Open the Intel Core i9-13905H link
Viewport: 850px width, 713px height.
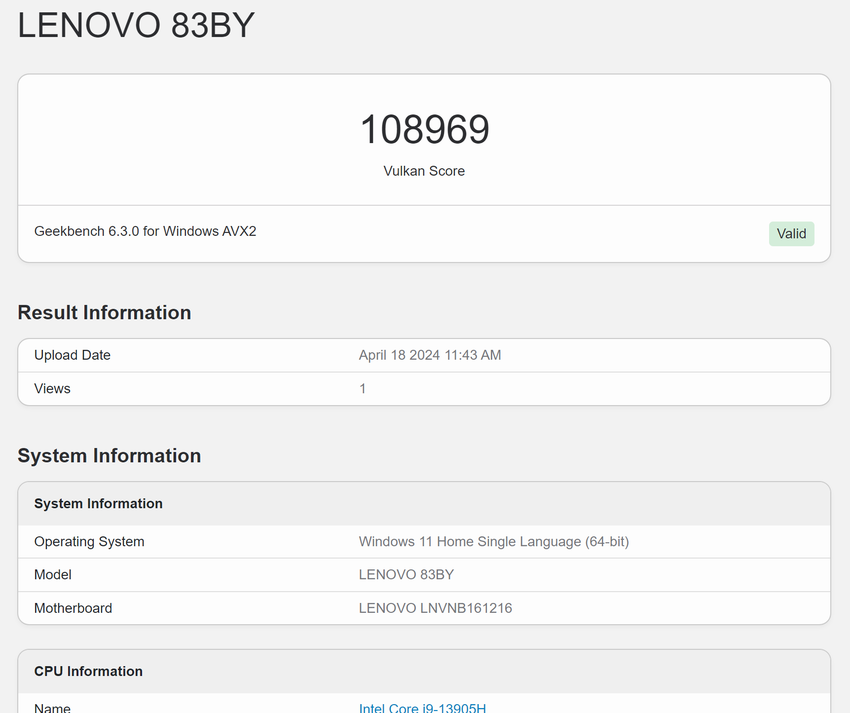coord(422,707)
